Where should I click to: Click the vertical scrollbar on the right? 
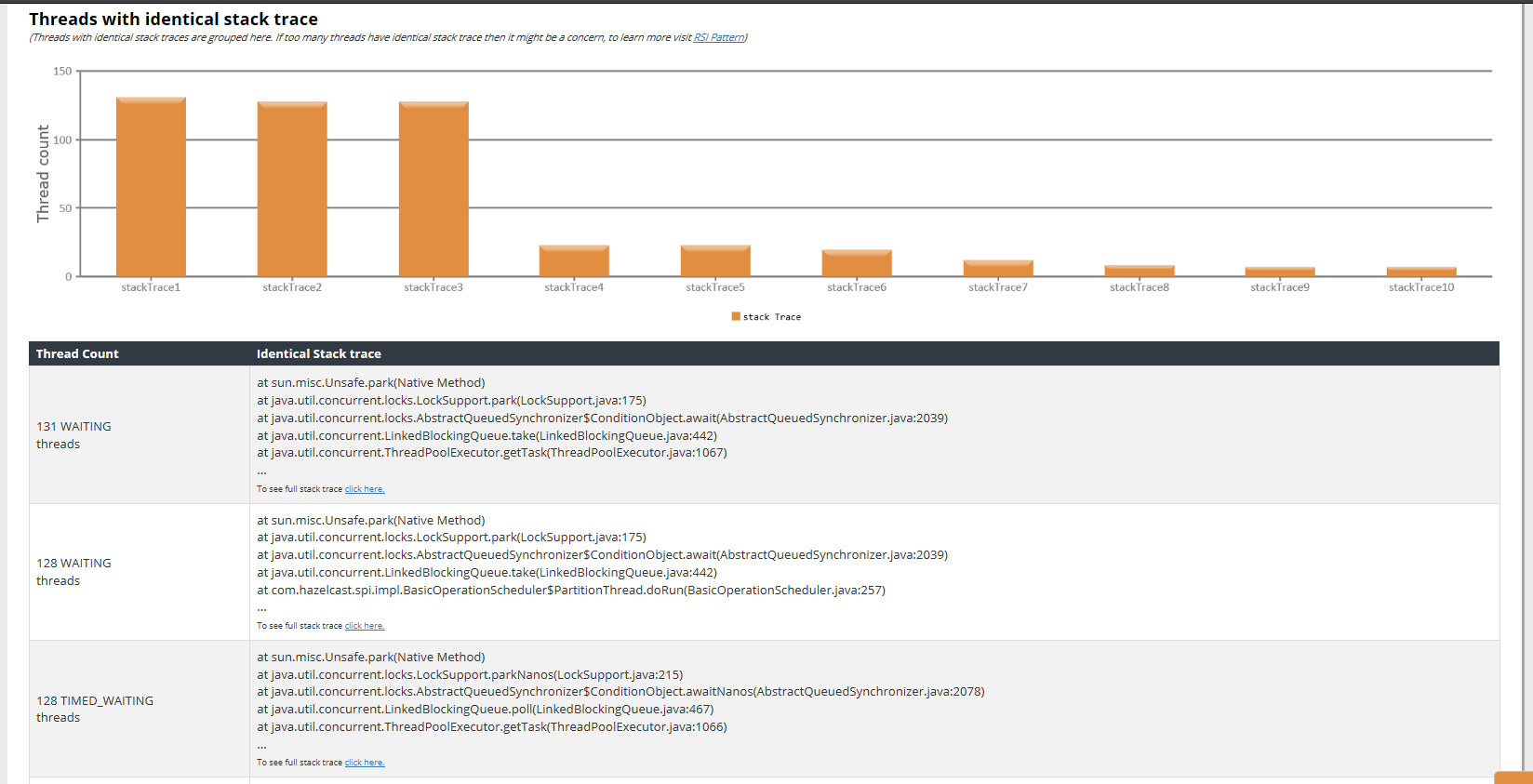(x=1526, y=372)
